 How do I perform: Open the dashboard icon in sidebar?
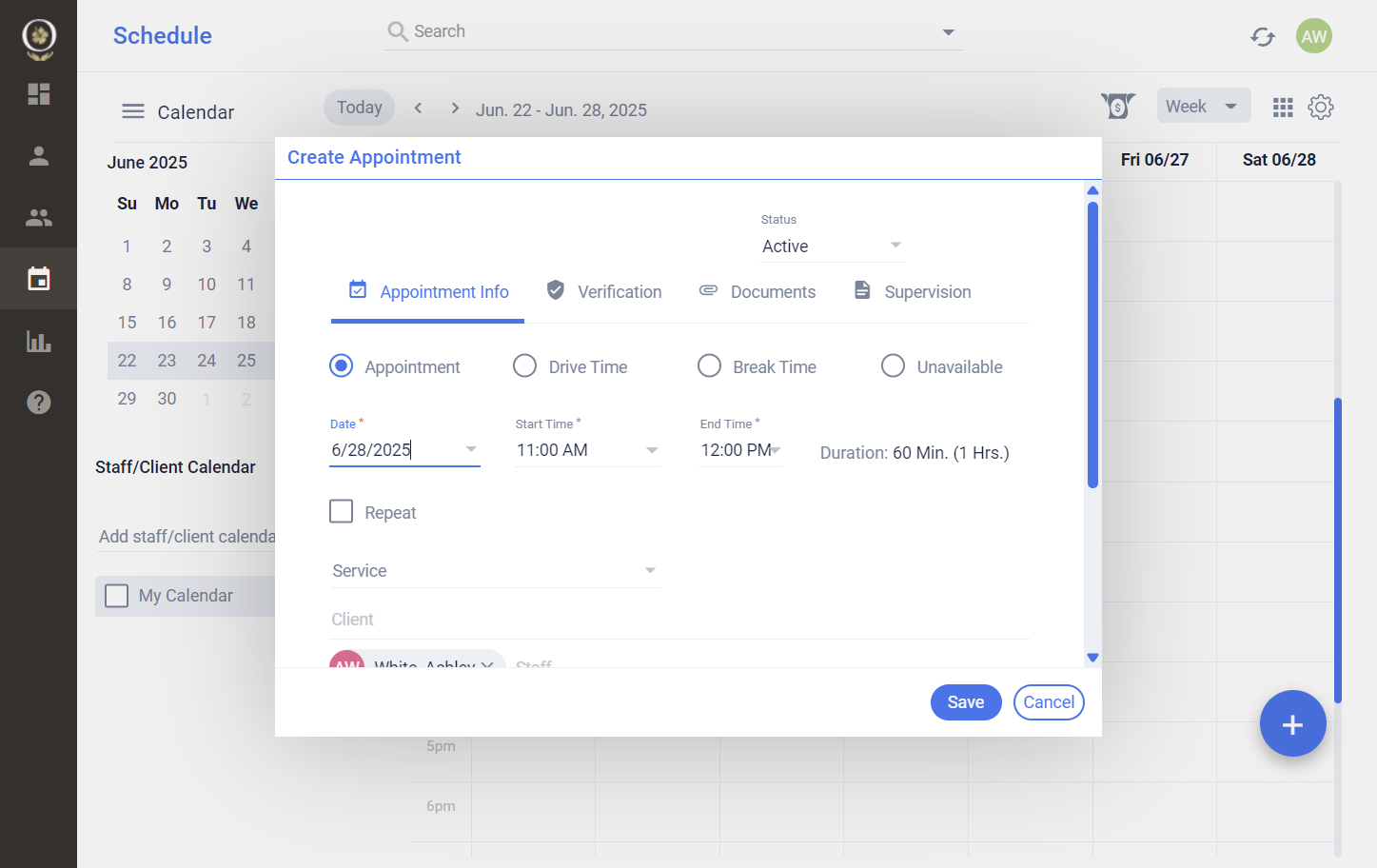[39, 94]
